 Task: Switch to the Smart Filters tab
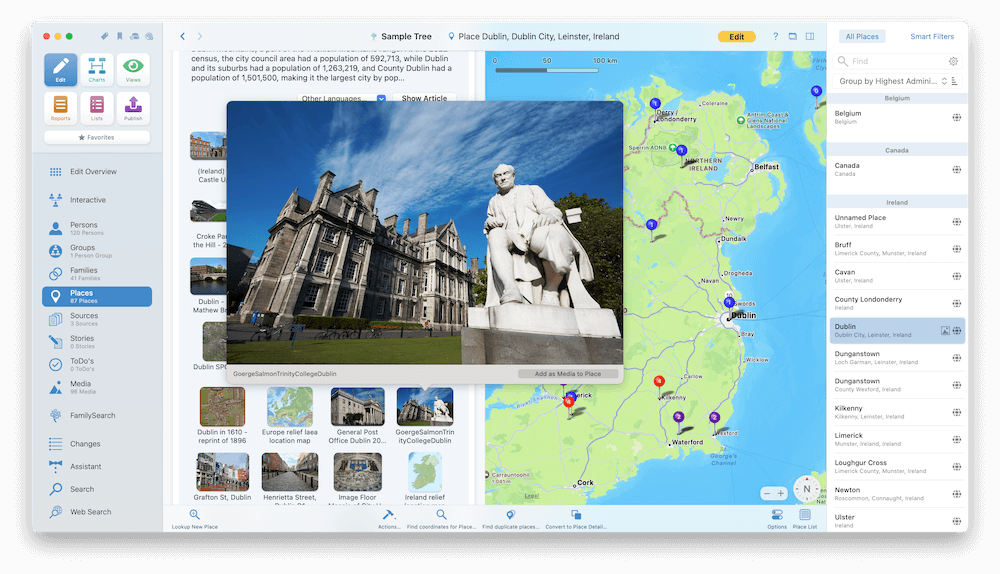[x=931, y=37]
